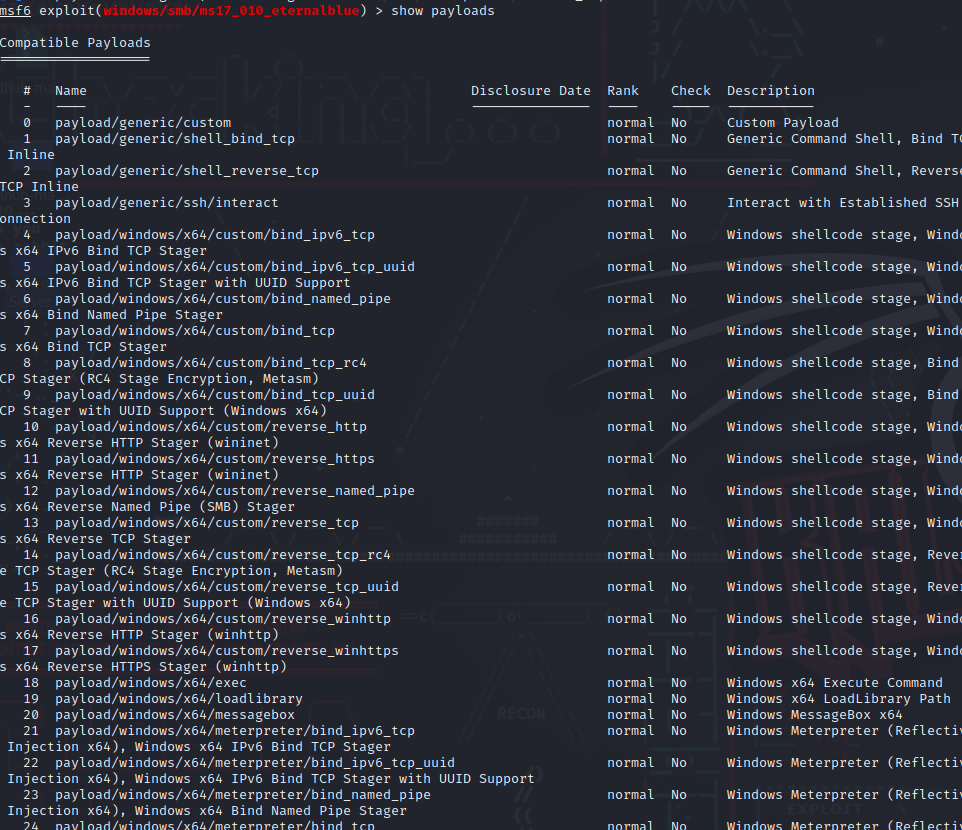The width and height of the screenshot is (962, 830).
Task: Select payload/windows/x64/meterpreter/bind_ipv6_tcp_uuid entry
Action: click(255, 763)
